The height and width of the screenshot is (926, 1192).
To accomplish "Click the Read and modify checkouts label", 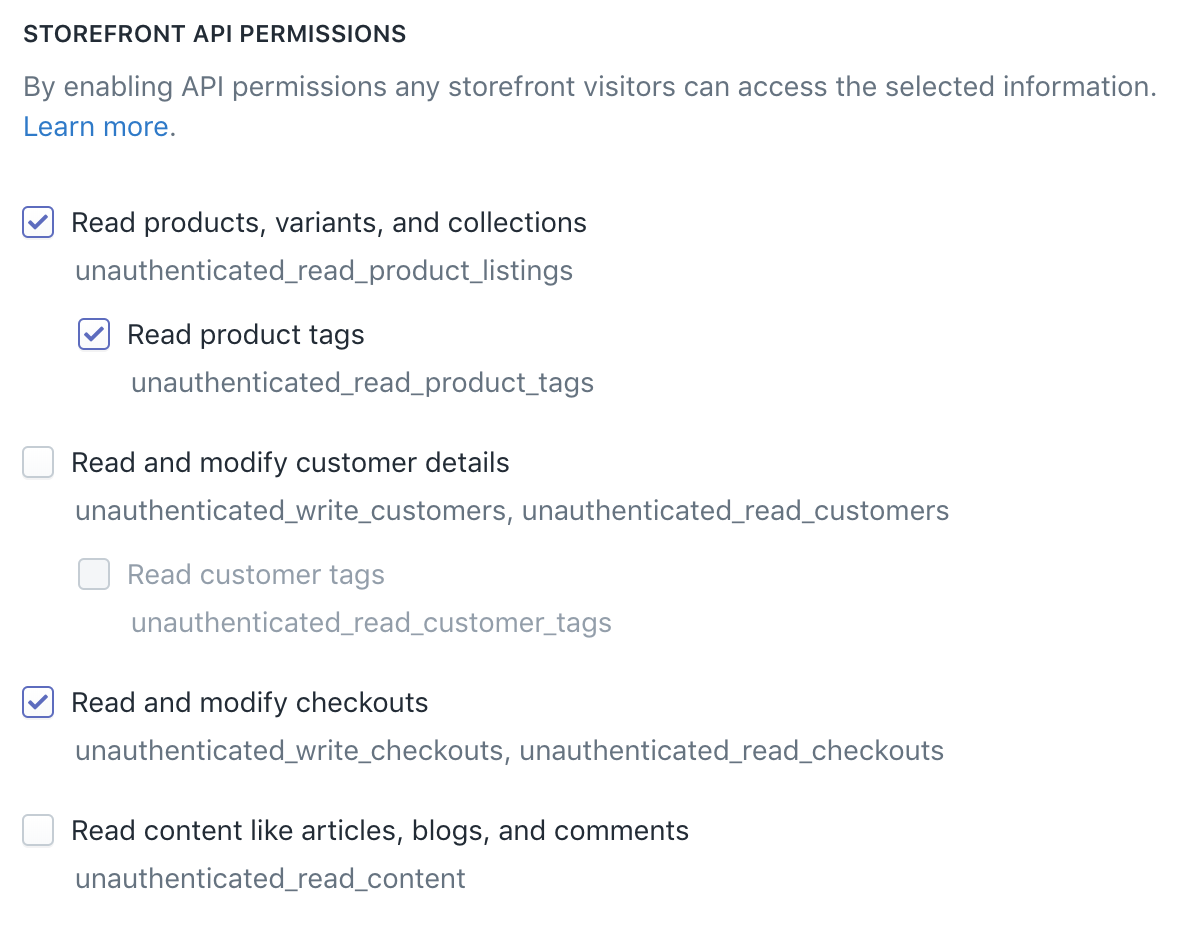I will coord(249,702).
